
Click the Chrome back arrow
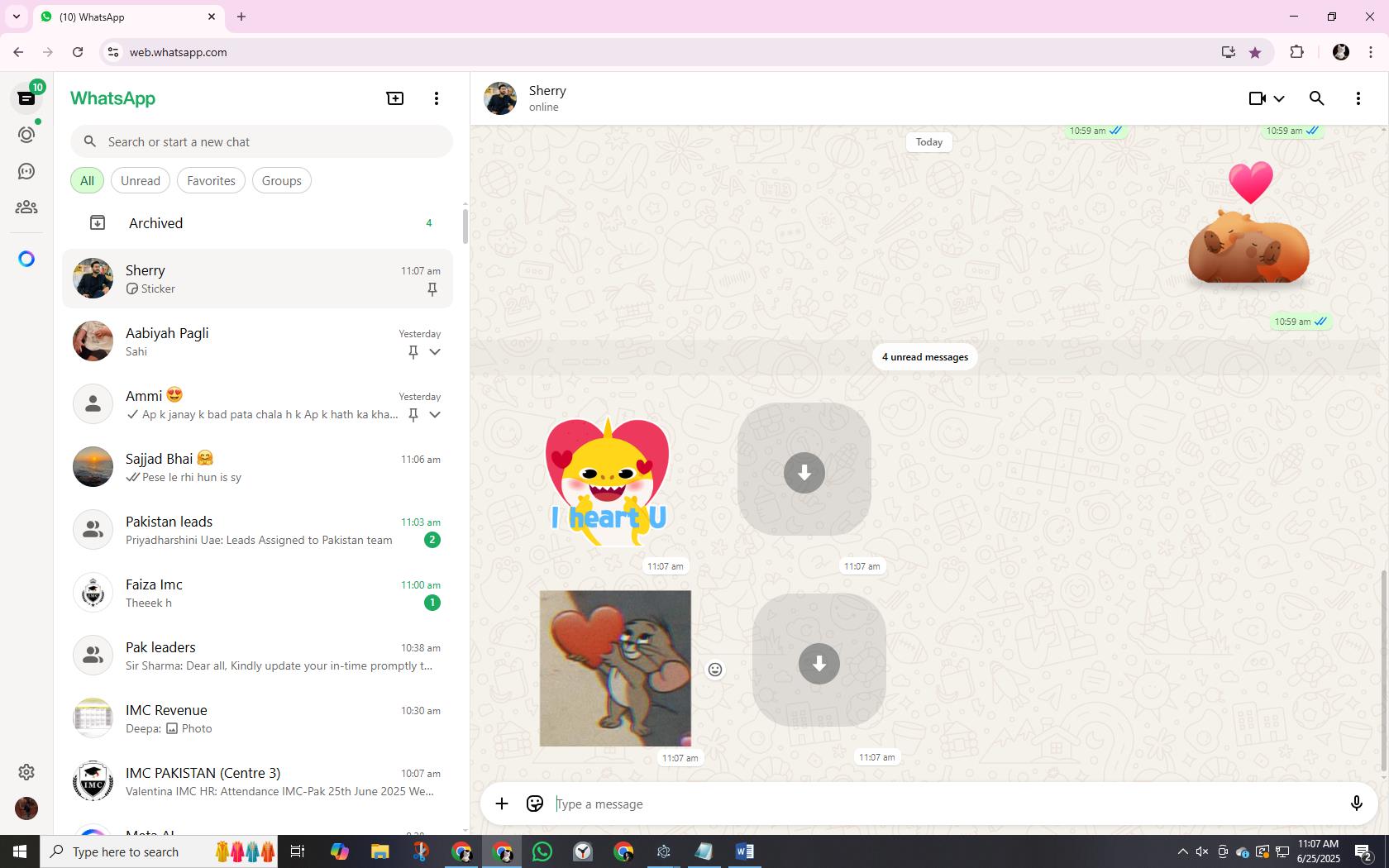tap(18, 52)
